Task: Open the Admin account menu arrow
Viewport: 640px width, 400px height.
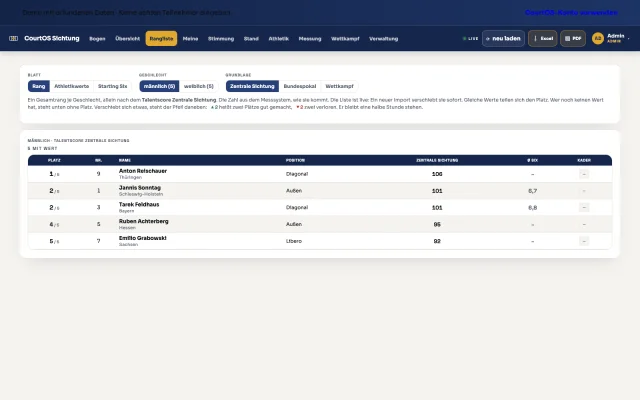Action: click(629, 39)
